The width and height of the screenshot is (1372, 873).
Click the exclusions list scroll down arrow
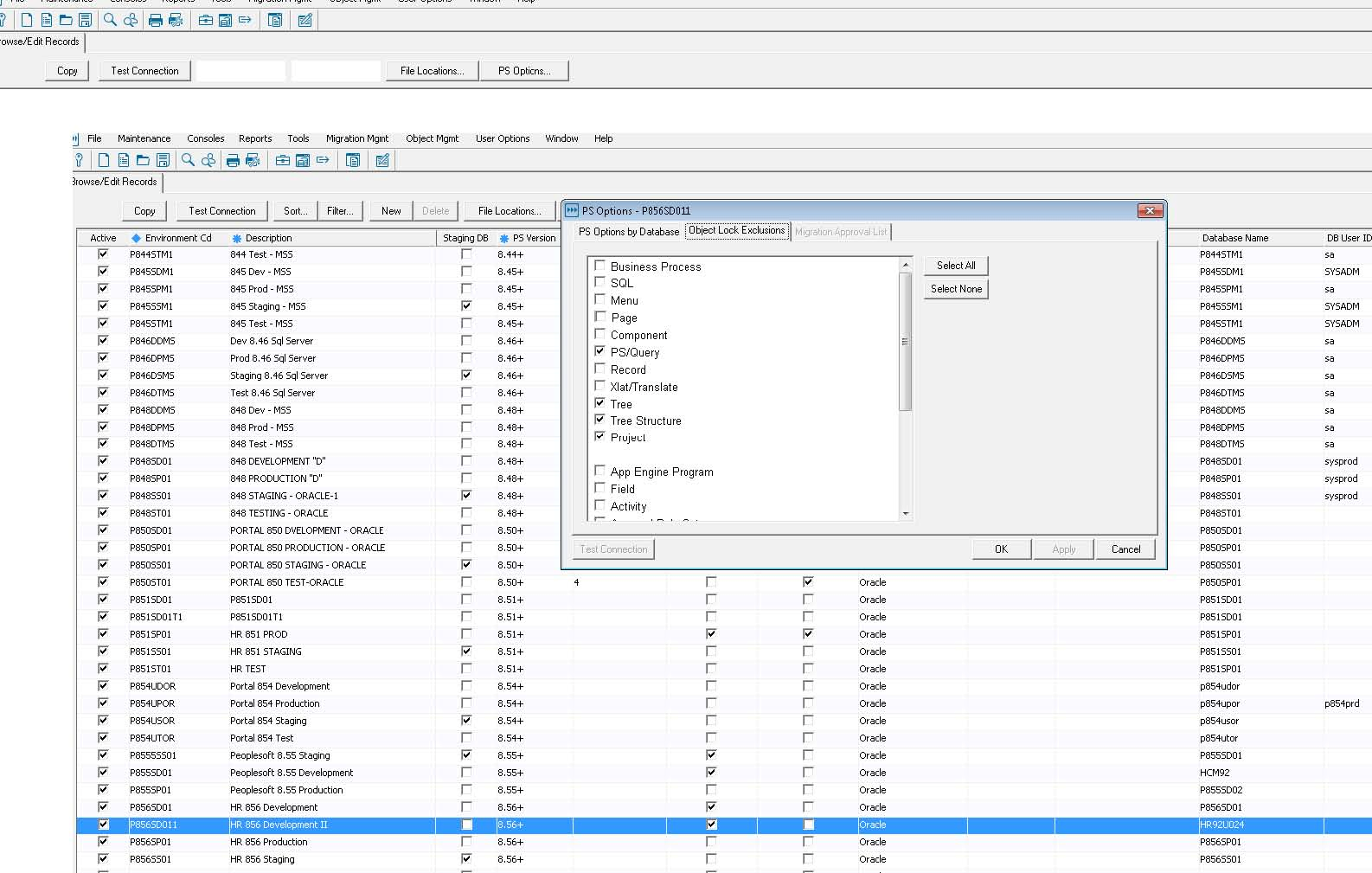[906, 514]
